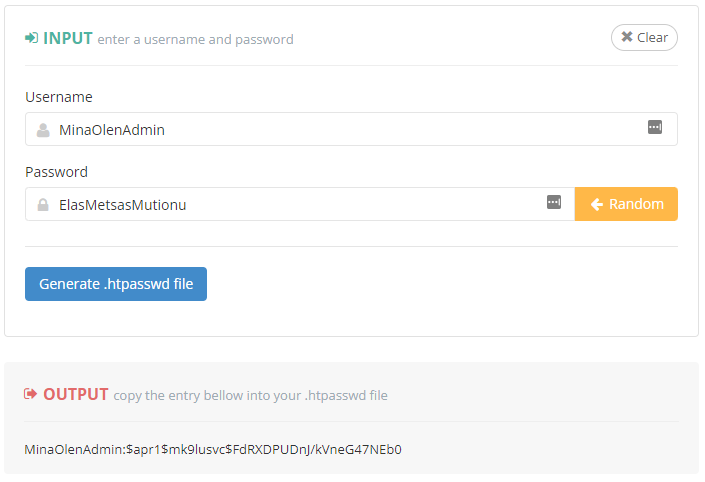This screenshot has width=705, height=482.
Task: Click the 'copy the entry bellow' hint text
Action: tap(251, 395)
